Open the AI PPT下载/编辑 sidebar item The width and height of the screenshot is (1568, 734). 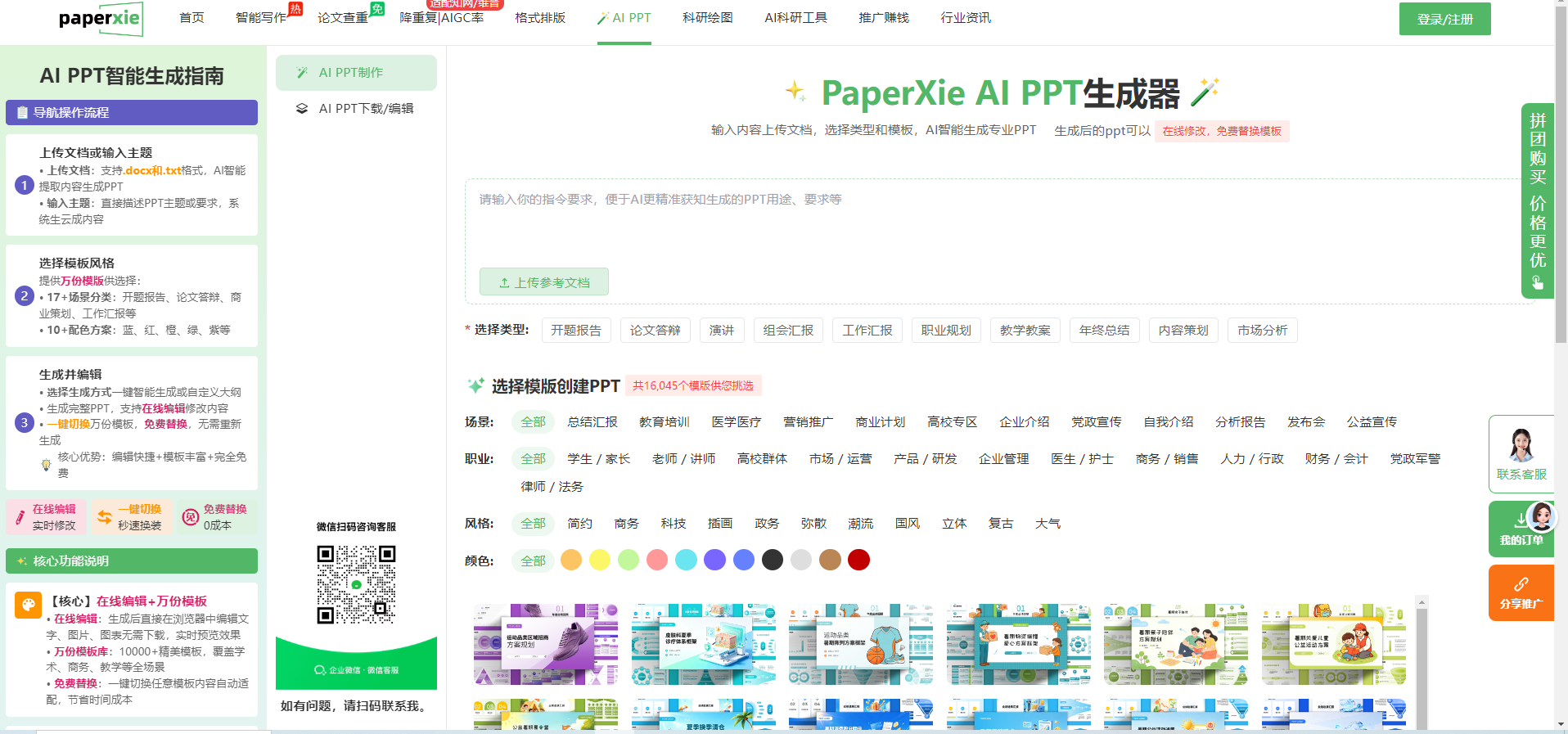[356, 108]
